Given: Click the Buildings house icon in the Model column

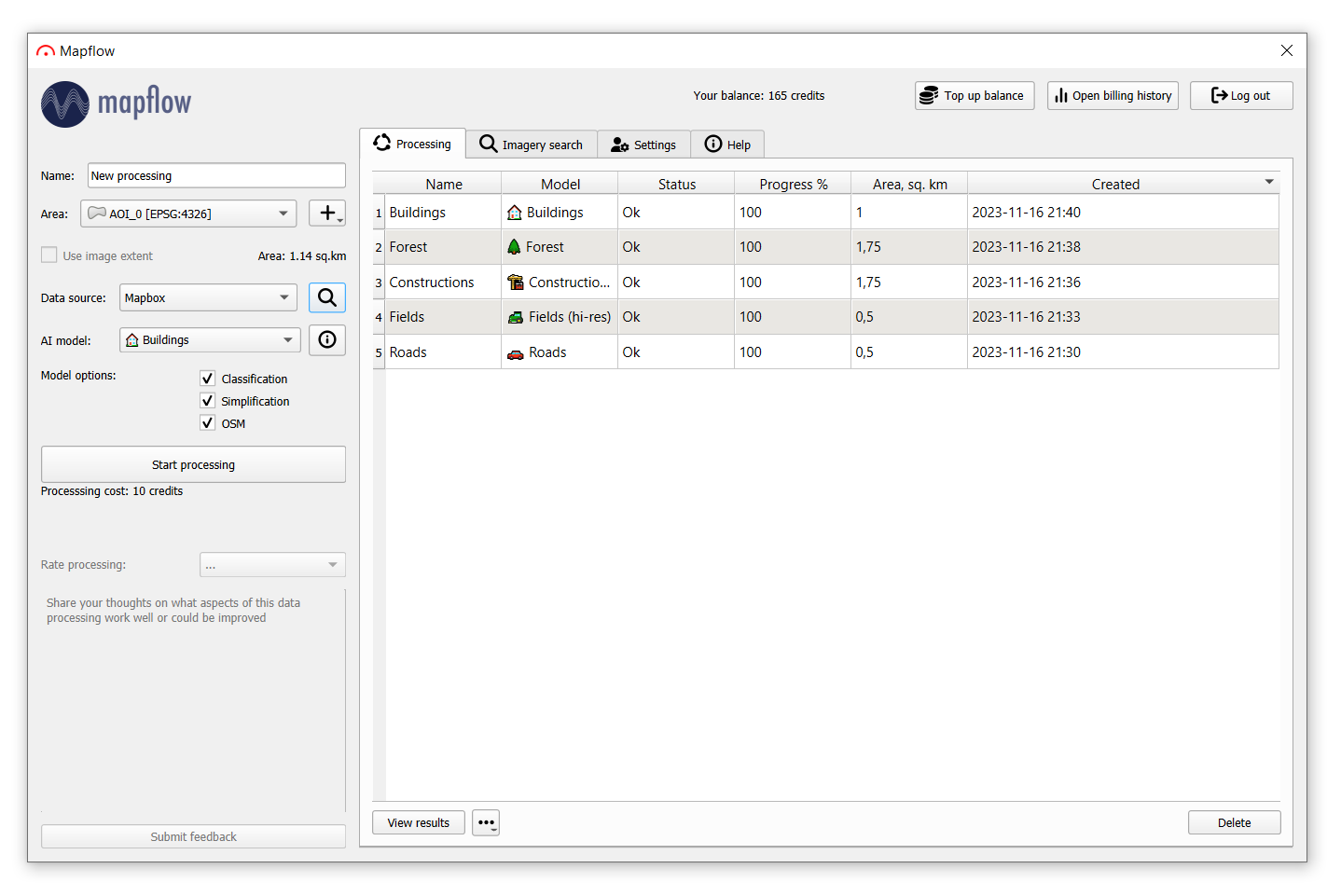Looking at the screenshot, I should coord(515,213).
